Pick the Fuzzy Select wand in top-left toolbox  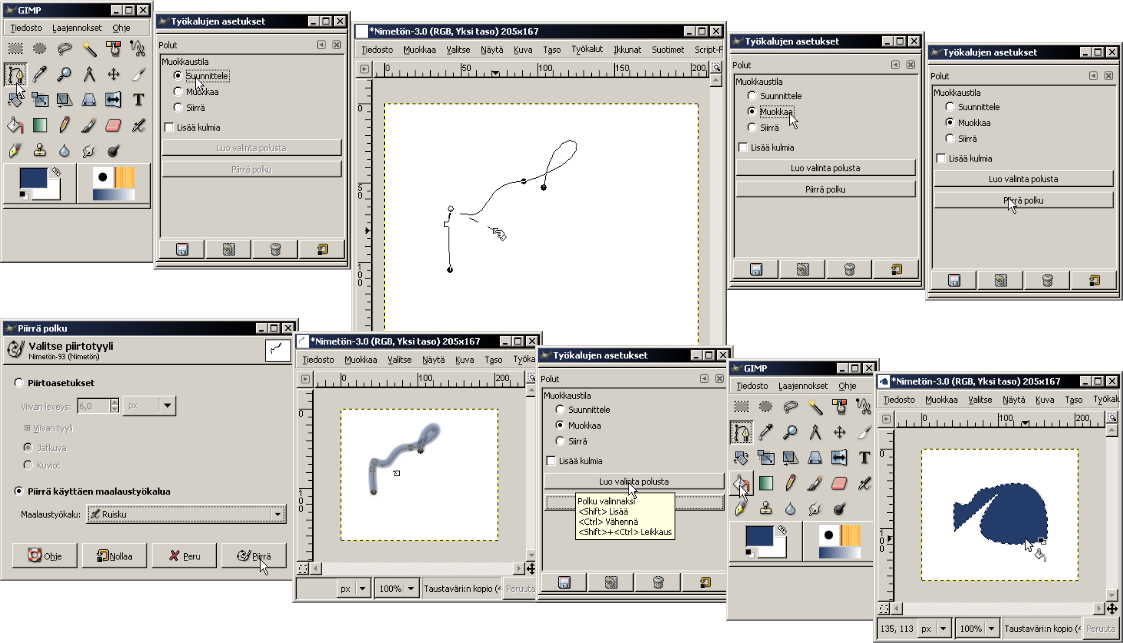[x=89, y=47]
